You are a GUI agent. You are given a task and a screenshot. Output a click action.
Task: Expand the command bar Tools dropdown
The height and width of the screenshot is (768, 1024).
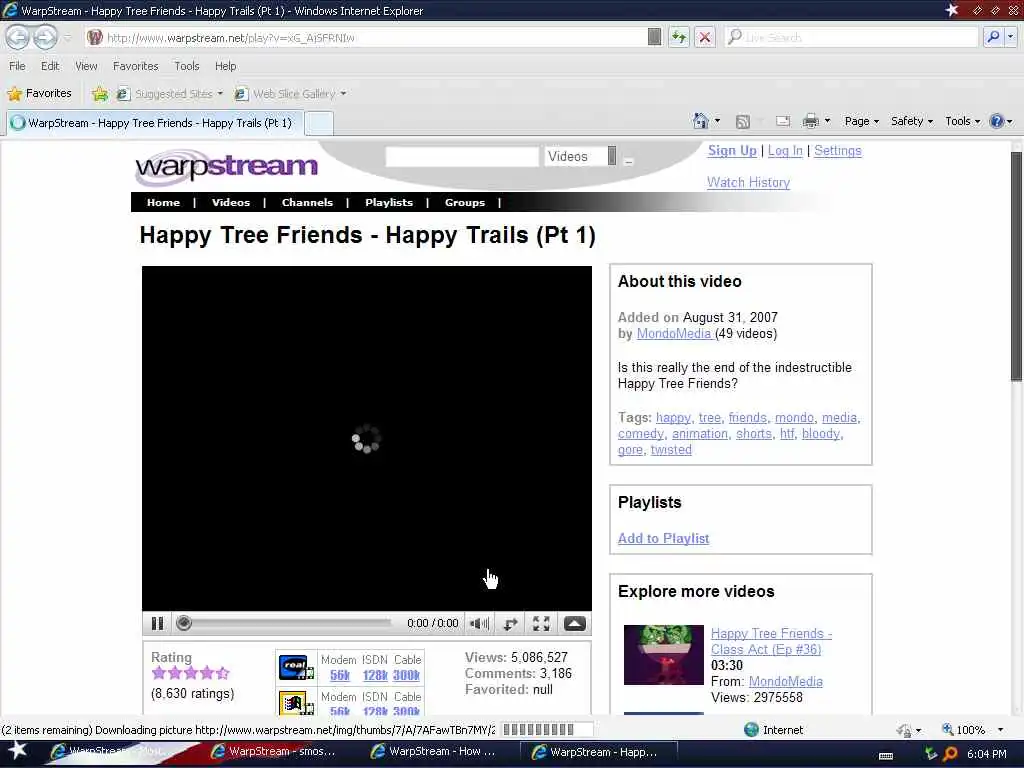coord(963,121)
